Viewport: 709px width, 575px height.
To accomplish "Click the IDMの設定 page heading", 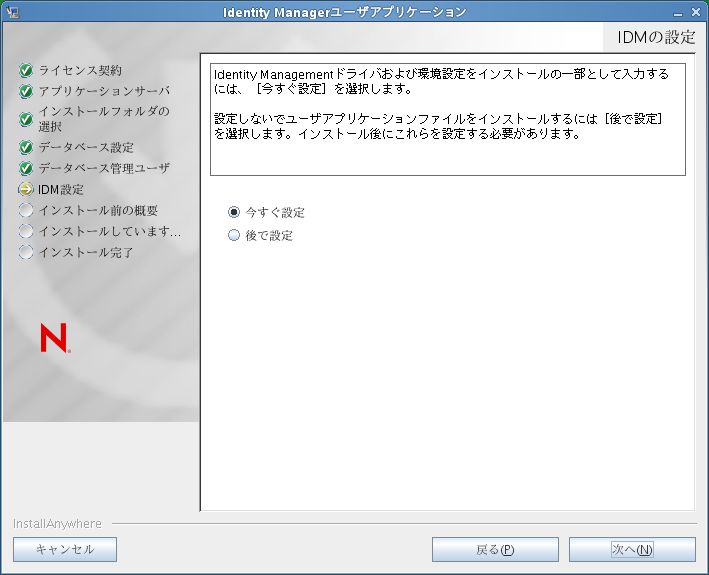I will (656, 37).
